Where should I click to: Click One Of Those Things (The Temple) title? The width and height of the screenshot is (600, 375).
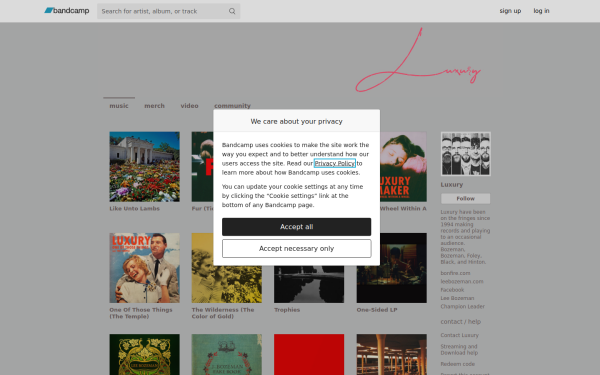point(141,313)
